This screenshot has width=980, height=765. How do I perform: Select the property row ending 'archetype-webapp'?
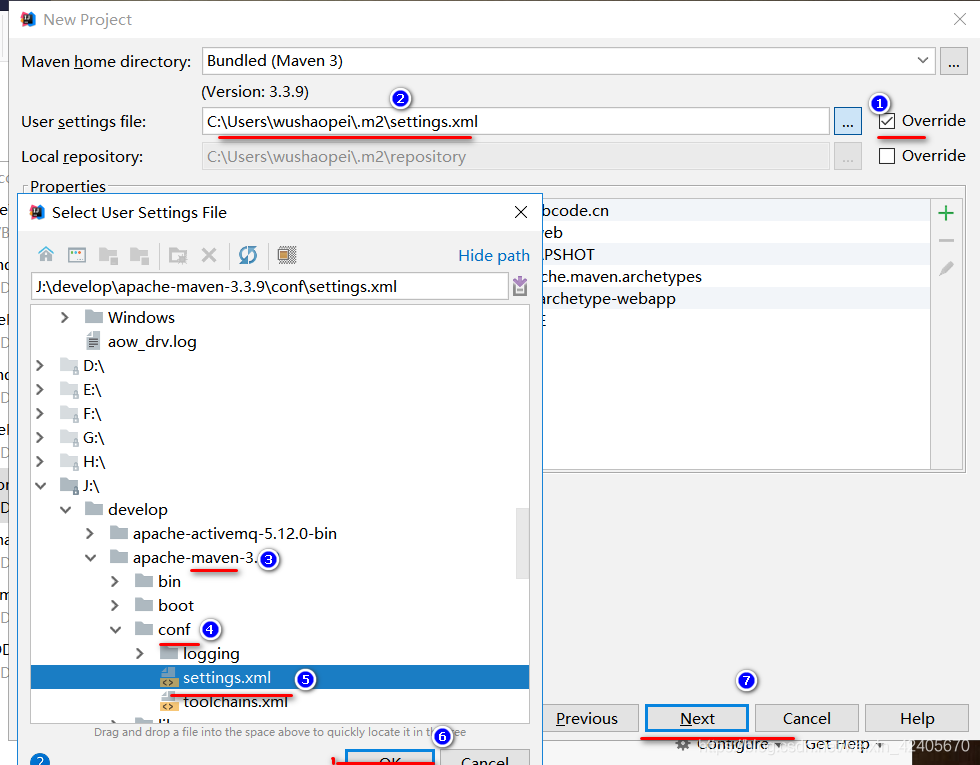coord(736,299)
